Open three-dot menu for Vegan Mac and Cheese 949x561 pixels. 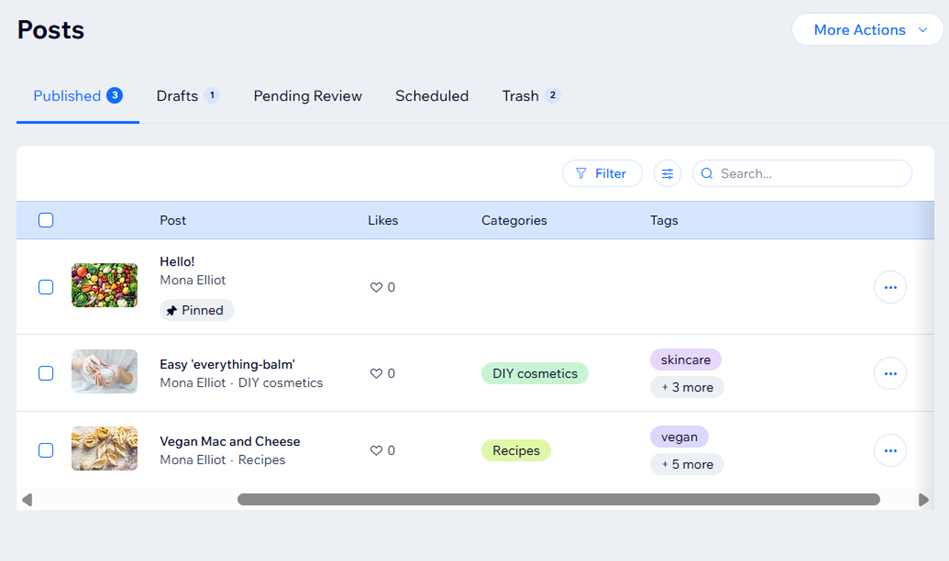(x=890, y=451)
